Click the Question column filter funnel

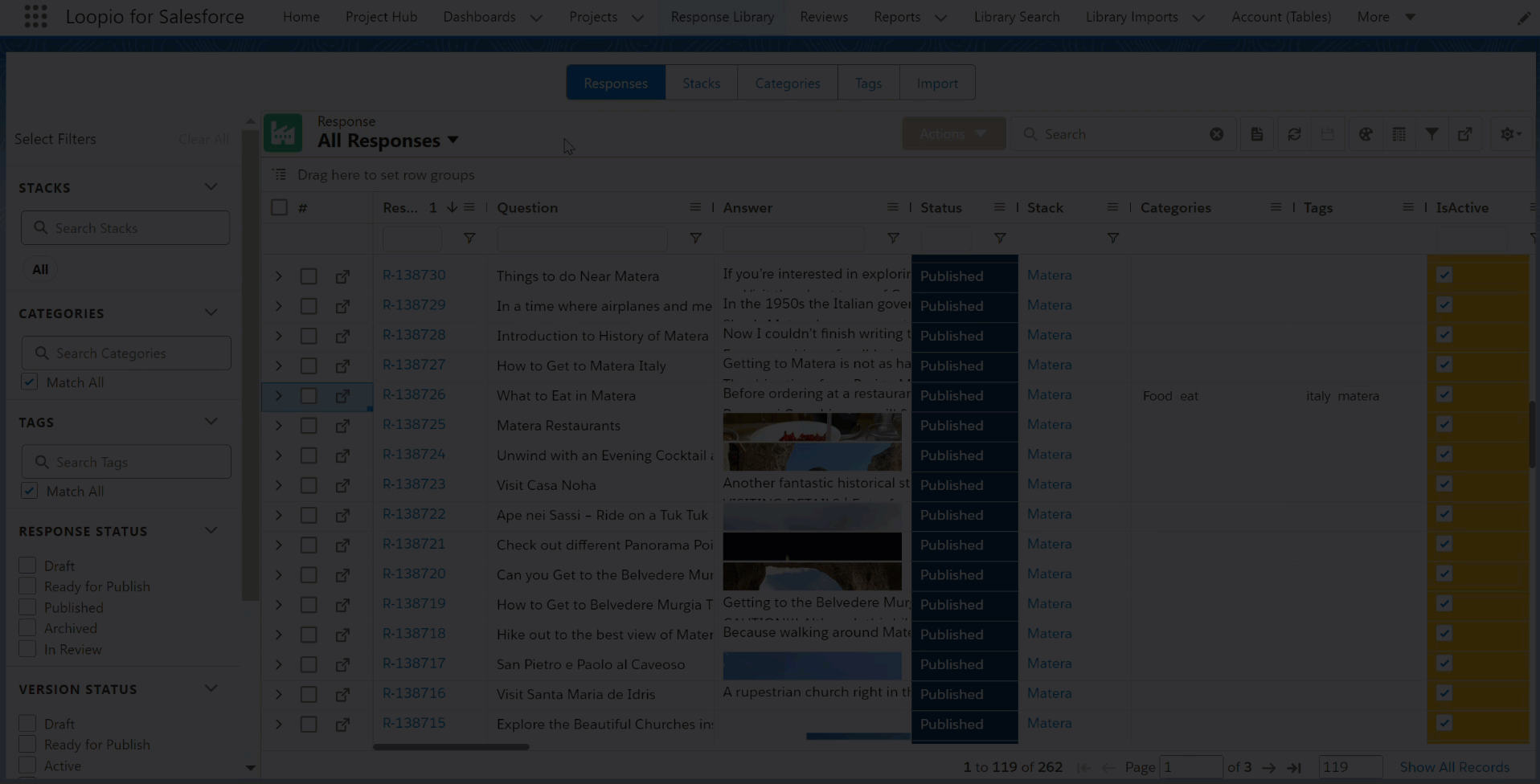(695, 239)
